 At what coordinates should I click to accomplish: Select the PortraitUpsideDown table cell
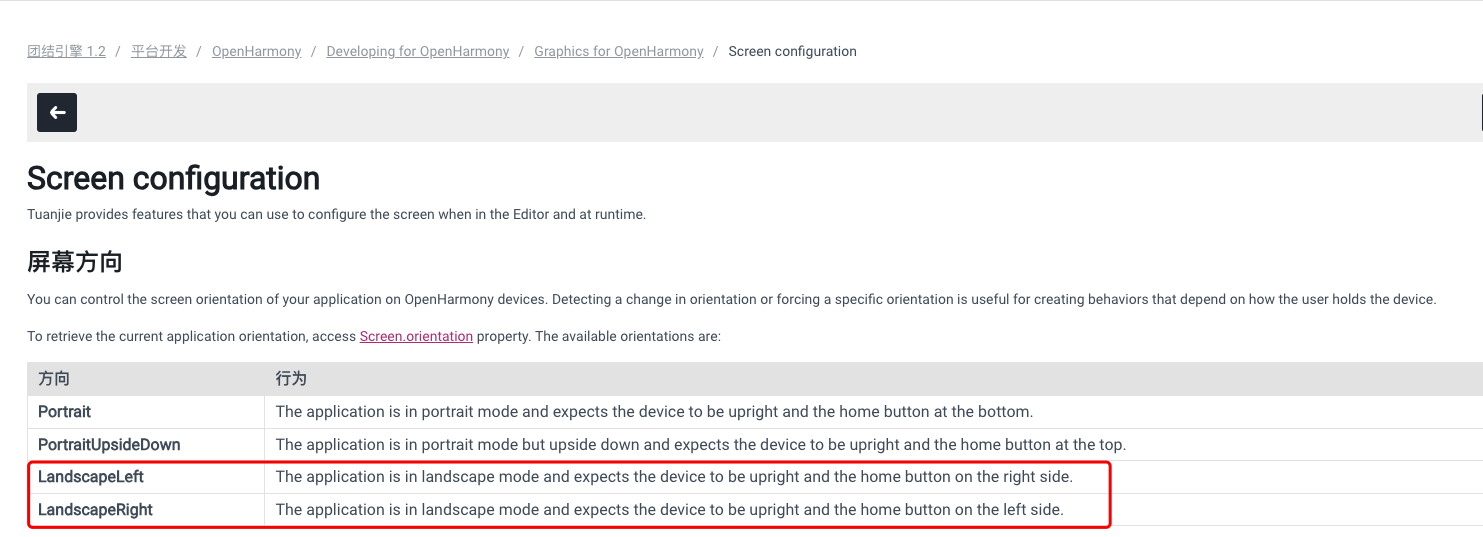[109, 444]
